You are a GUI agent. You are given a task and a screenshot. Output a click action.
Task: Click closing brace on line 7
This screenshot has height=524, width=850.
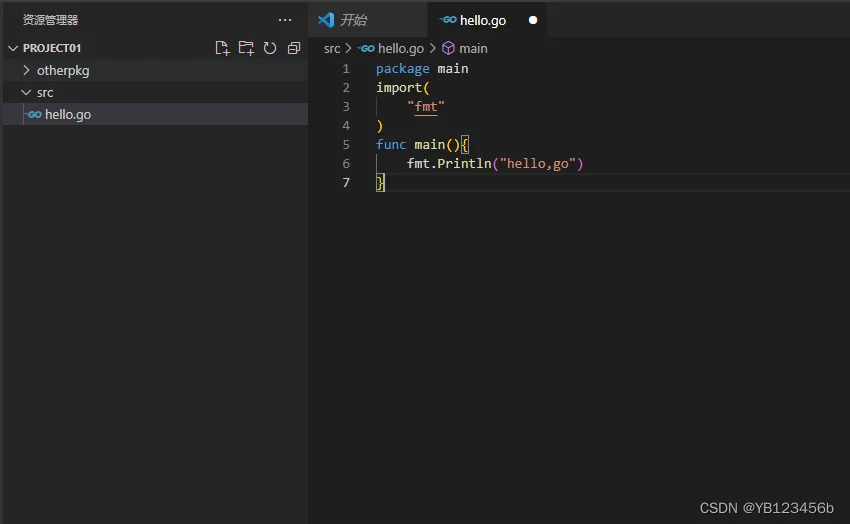coord(380,183)
